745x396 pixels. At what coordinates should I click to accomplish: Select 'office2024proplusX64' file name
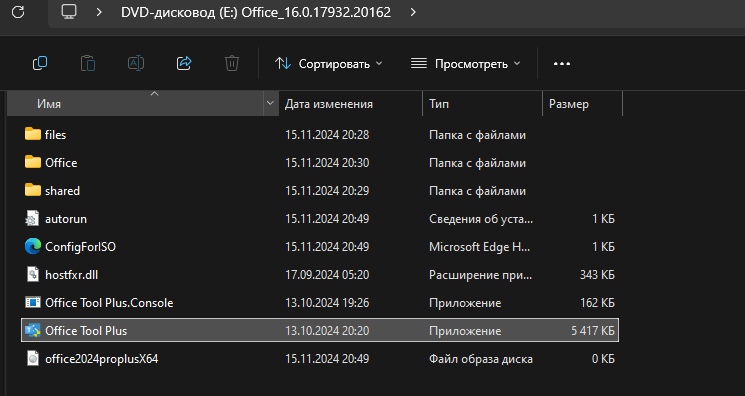point(102,359)
